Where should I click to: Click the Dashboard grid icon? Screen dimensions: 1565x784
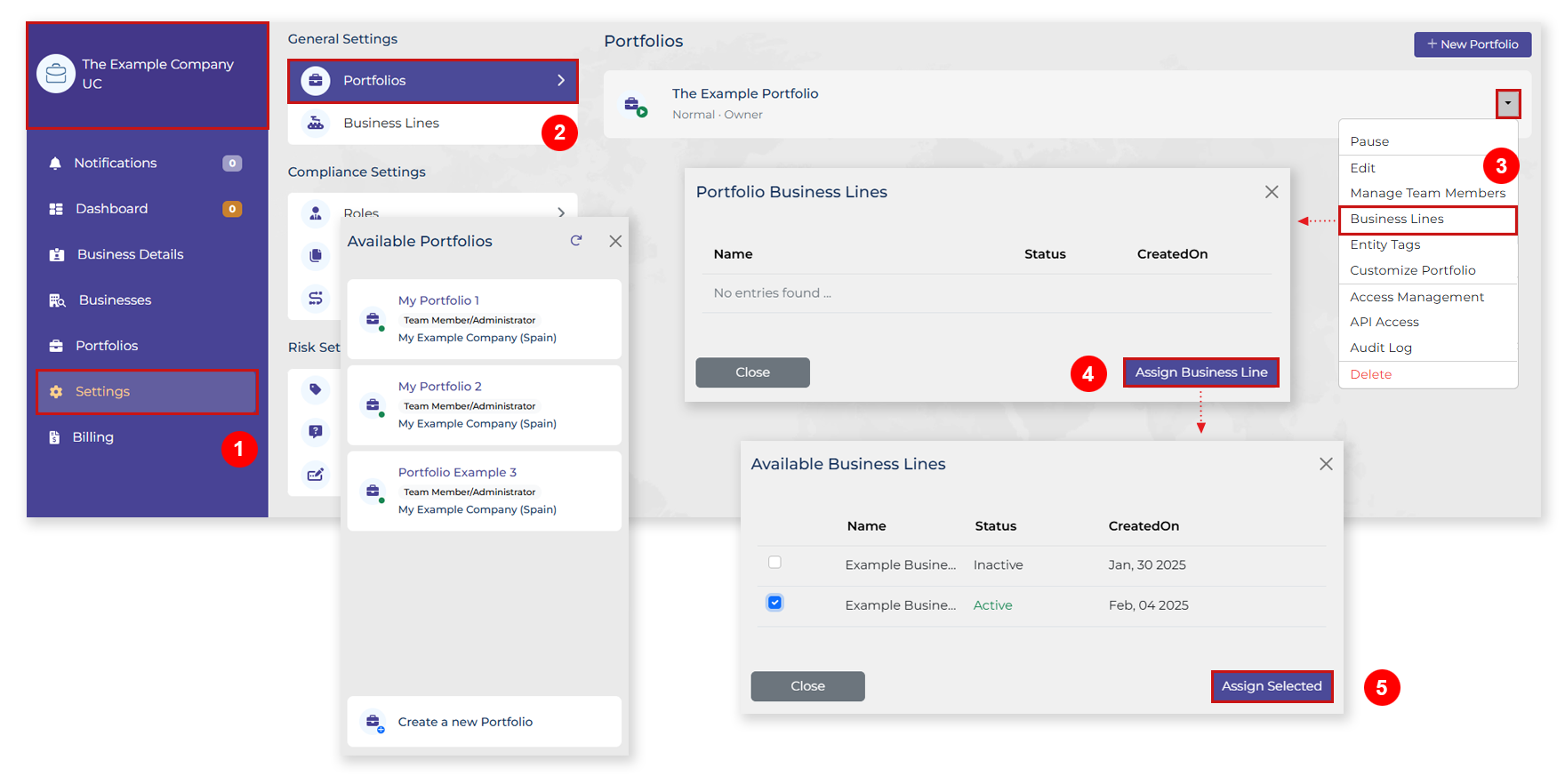tap(56, 209)
